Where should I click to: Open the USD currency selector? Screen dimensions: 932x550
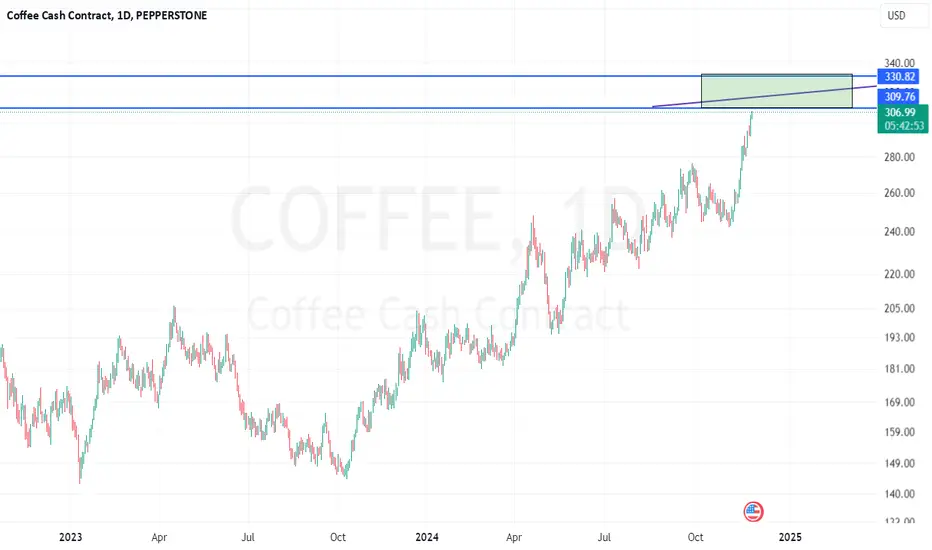[903, 15]
